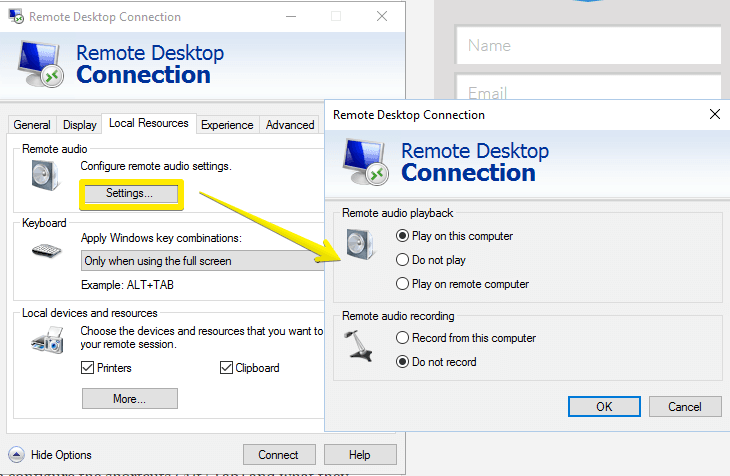Viewport: 730px width, 476px height.
Task: Switch to the General tab
Action: [32, 125]
